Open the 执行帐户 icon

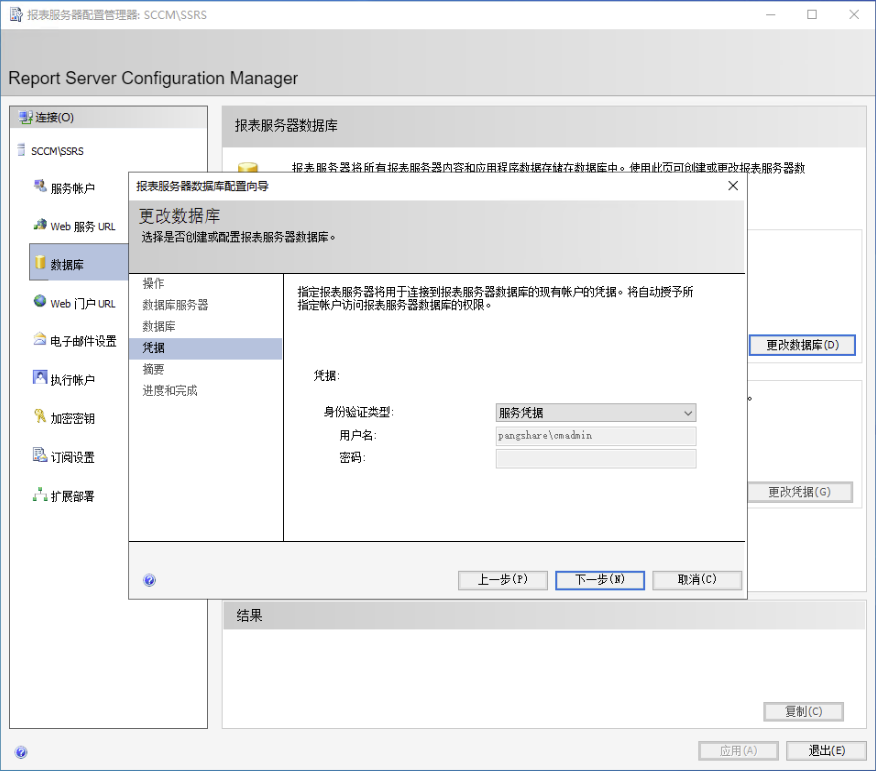coord(40,378)
